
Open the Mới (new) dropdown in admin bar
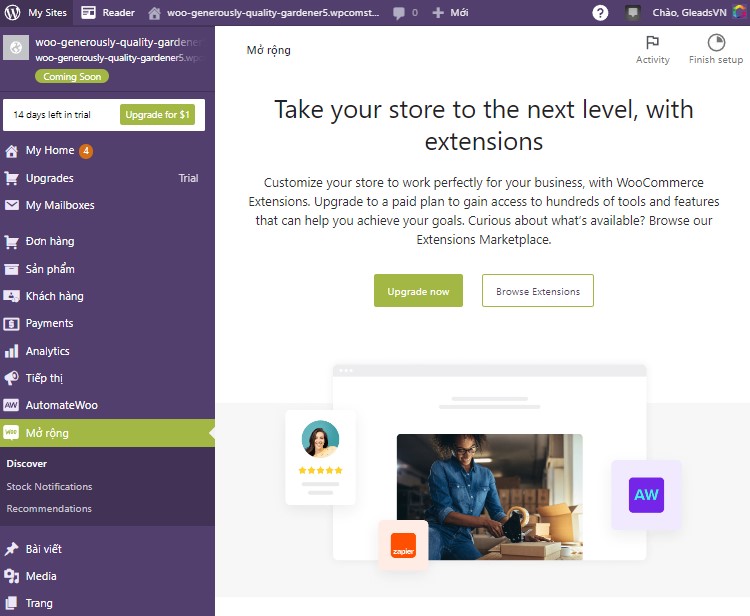pos(450,13)
